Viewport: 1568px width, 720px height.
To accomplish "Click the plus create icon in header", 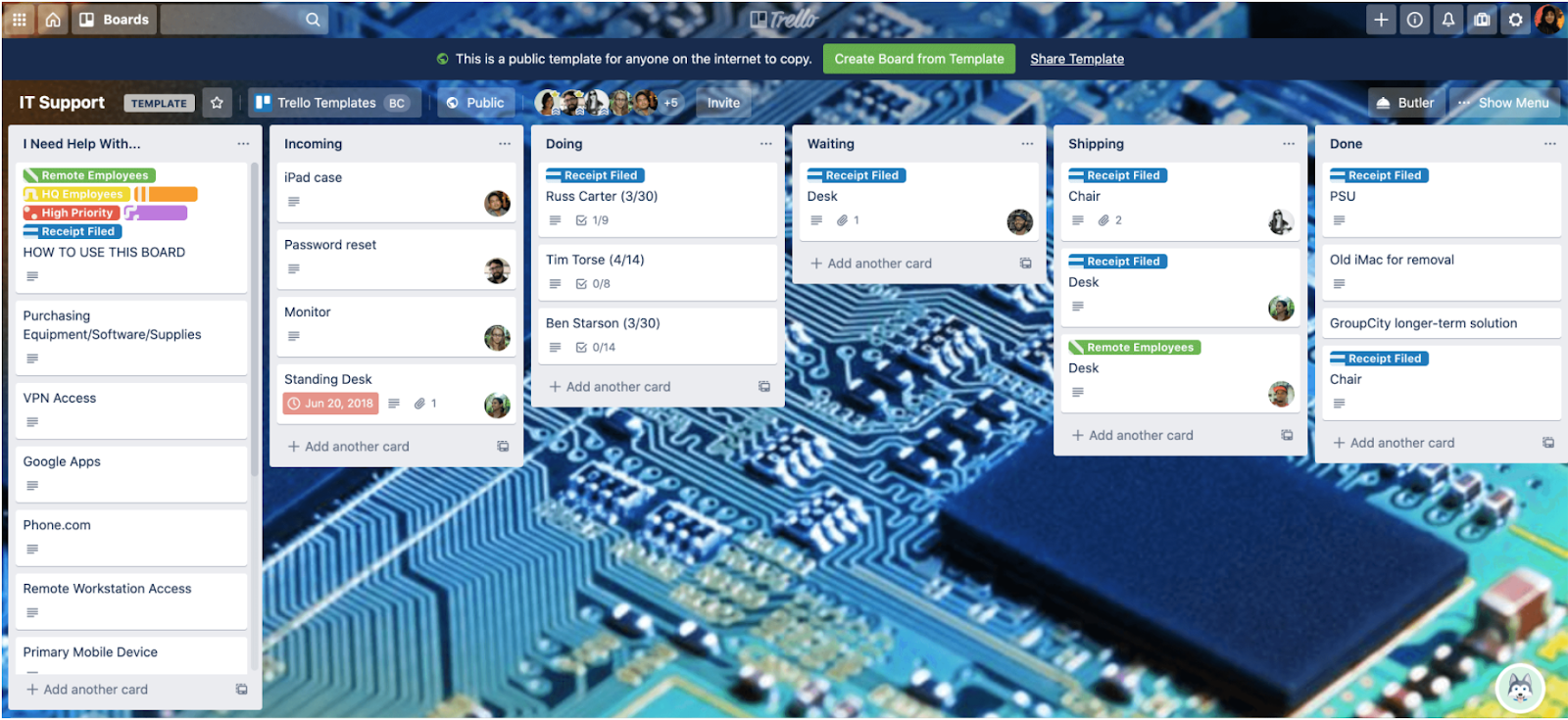I will [x=1381, y=20].
